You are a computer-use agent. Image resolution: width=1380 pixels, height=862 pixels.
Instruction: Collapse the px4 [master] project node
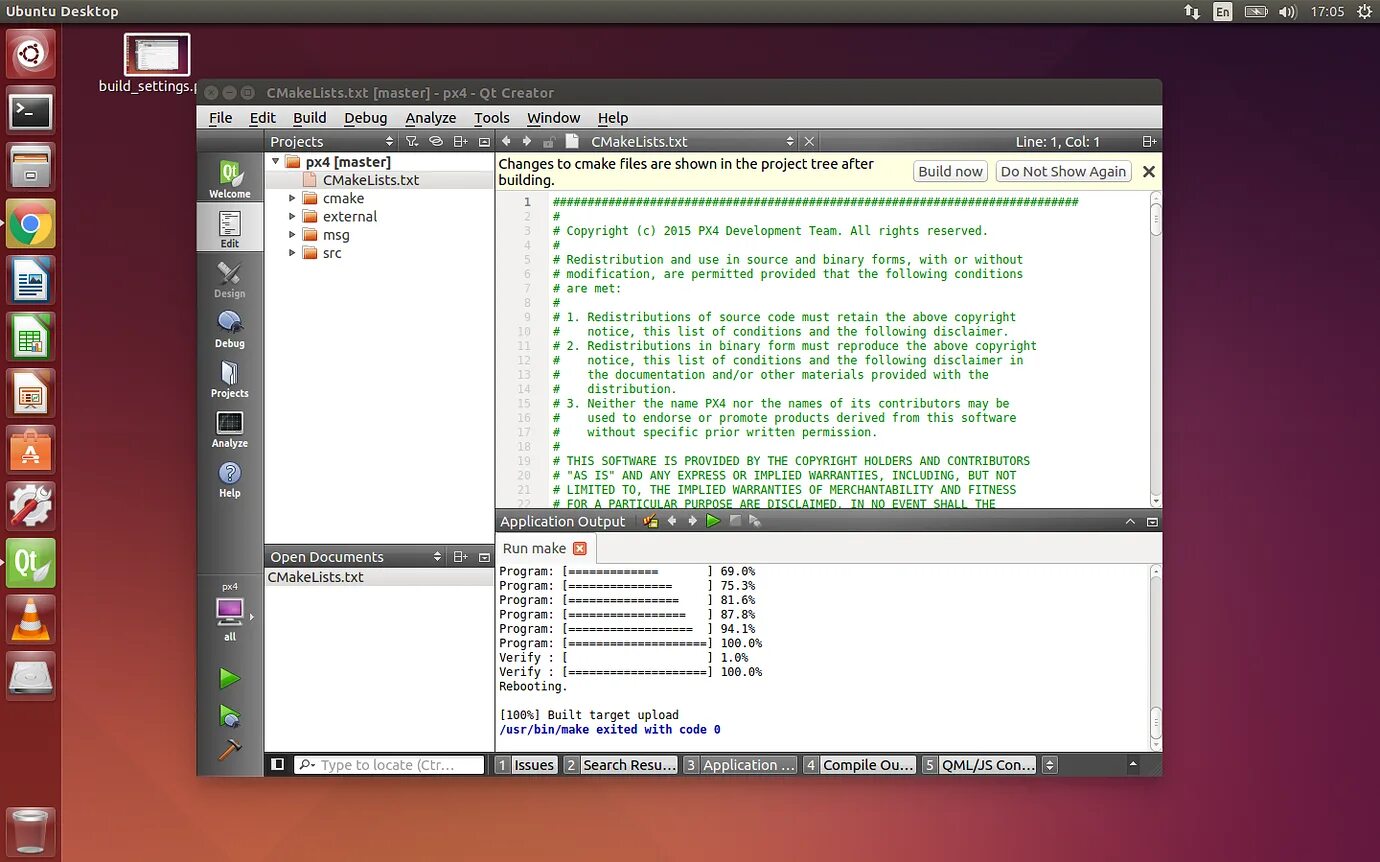[275, 162]
